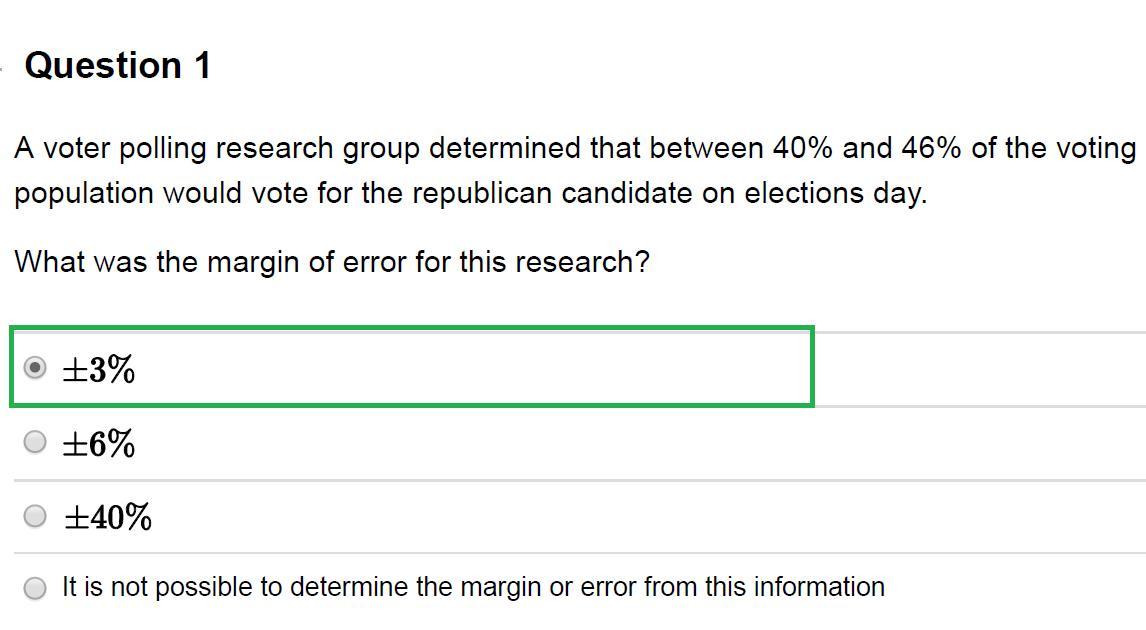Image resolution: width=1146 pixels, height=630 pixels.
Task: Click the ±40% answer label text
Action: [107, 517]
